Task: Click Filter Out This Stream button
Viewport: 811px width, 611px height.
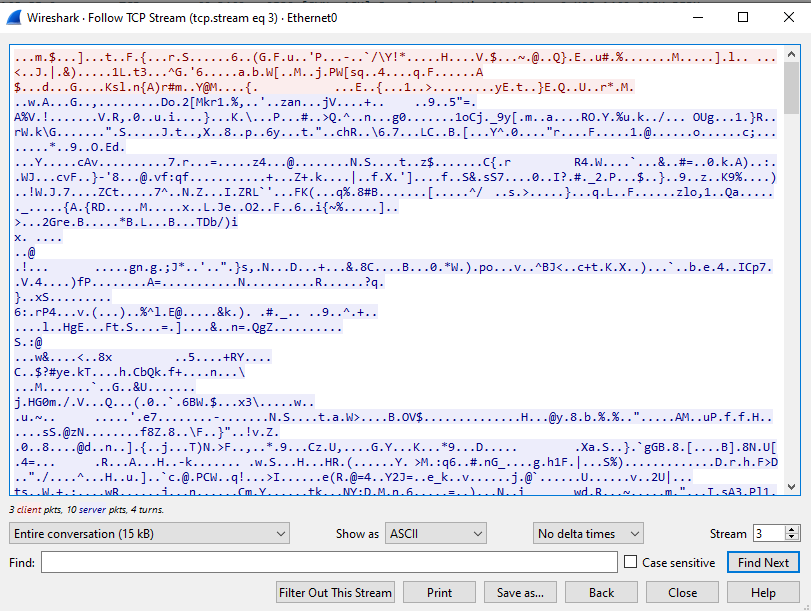Action: pos(335,592)
